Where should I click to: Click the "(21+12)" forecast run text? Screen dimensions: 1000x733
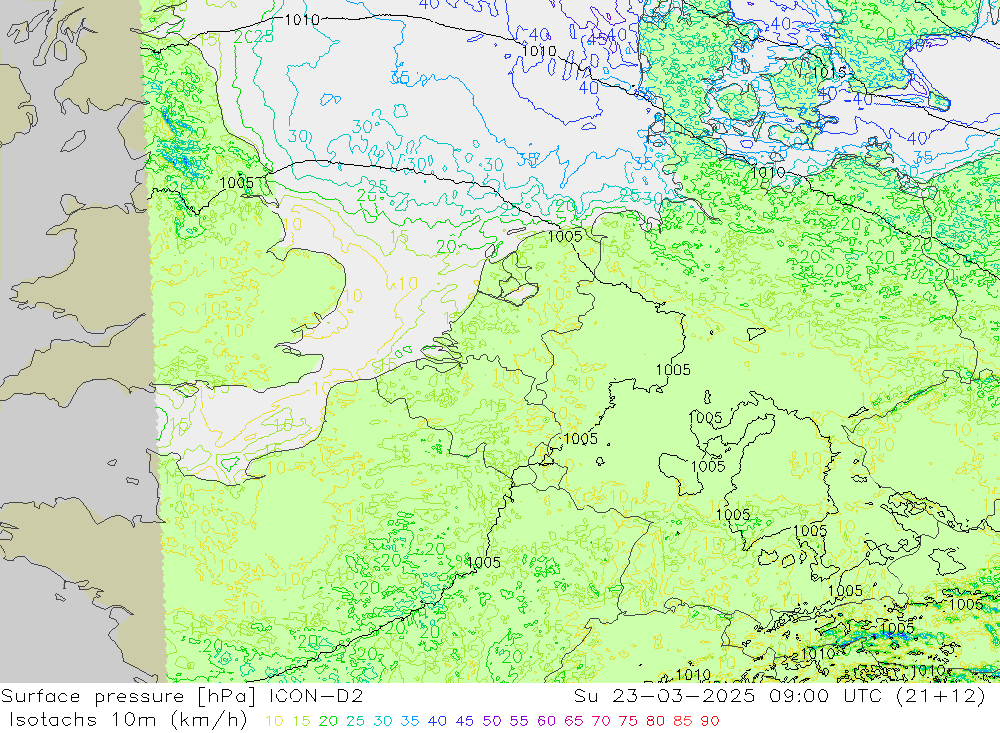941,696
